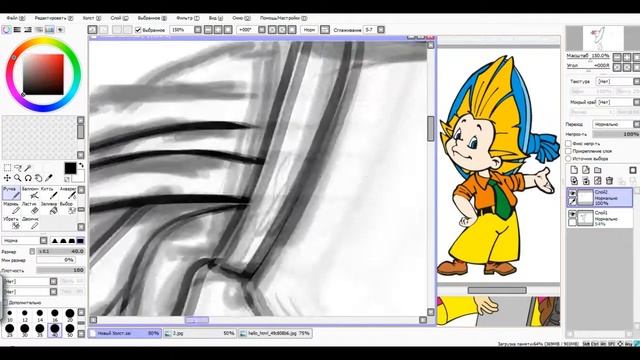The height and width of the screenshot is (360, 640).
Task: Choose the Ручка pen brush
Action: coord(11,193)
